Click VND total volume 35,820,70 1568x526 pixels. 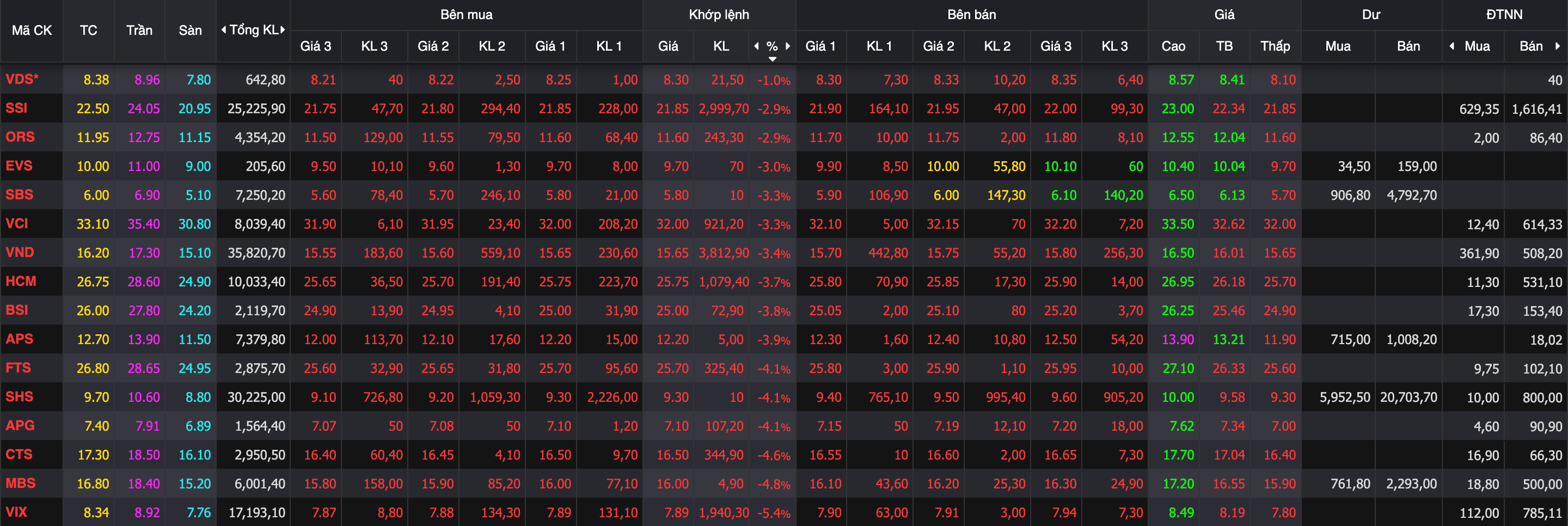tap(256, 253)
